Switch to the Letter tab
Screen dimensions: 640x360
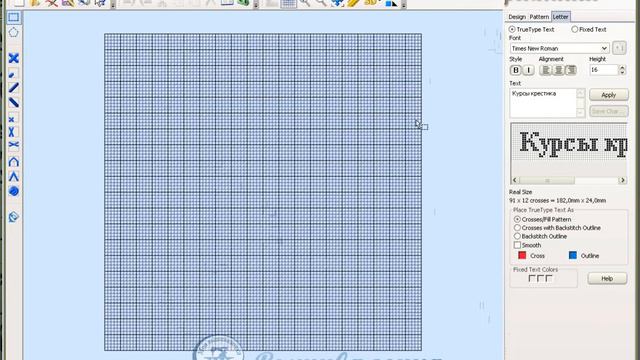click(560, 17)
